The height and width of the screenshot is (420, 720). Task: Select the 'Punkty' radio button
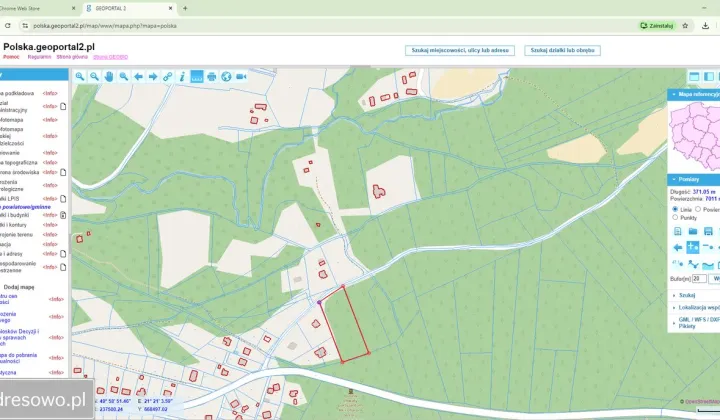click(x=675, y=217)
